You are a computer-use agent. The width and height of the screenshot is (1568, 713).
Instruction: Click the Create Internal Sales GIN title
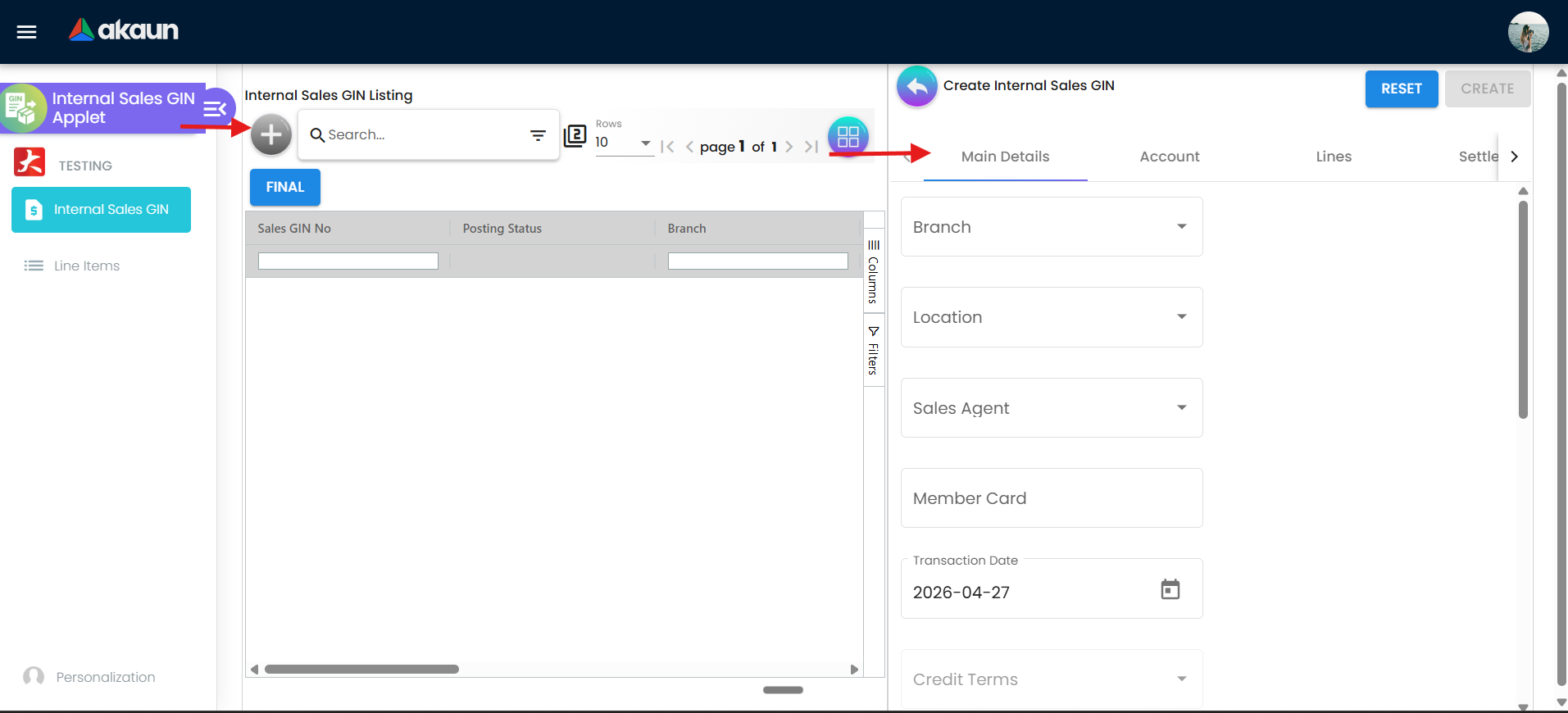1029,85
